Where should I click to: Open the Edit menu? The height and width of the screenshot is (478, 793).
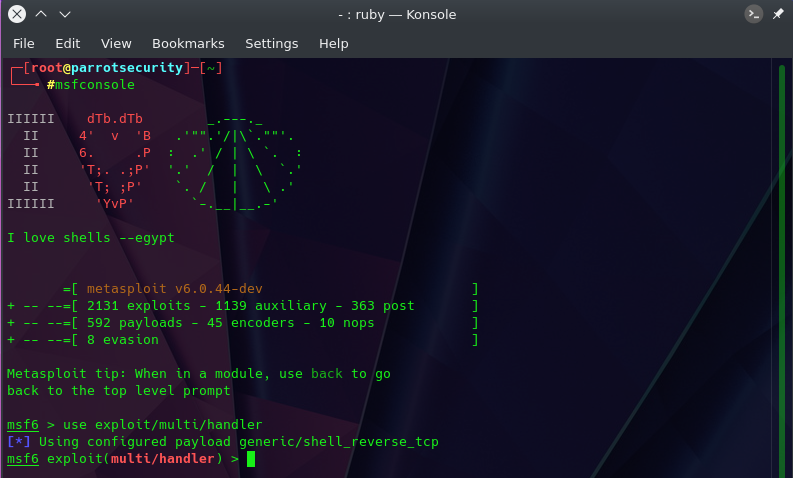click(68, 44)
